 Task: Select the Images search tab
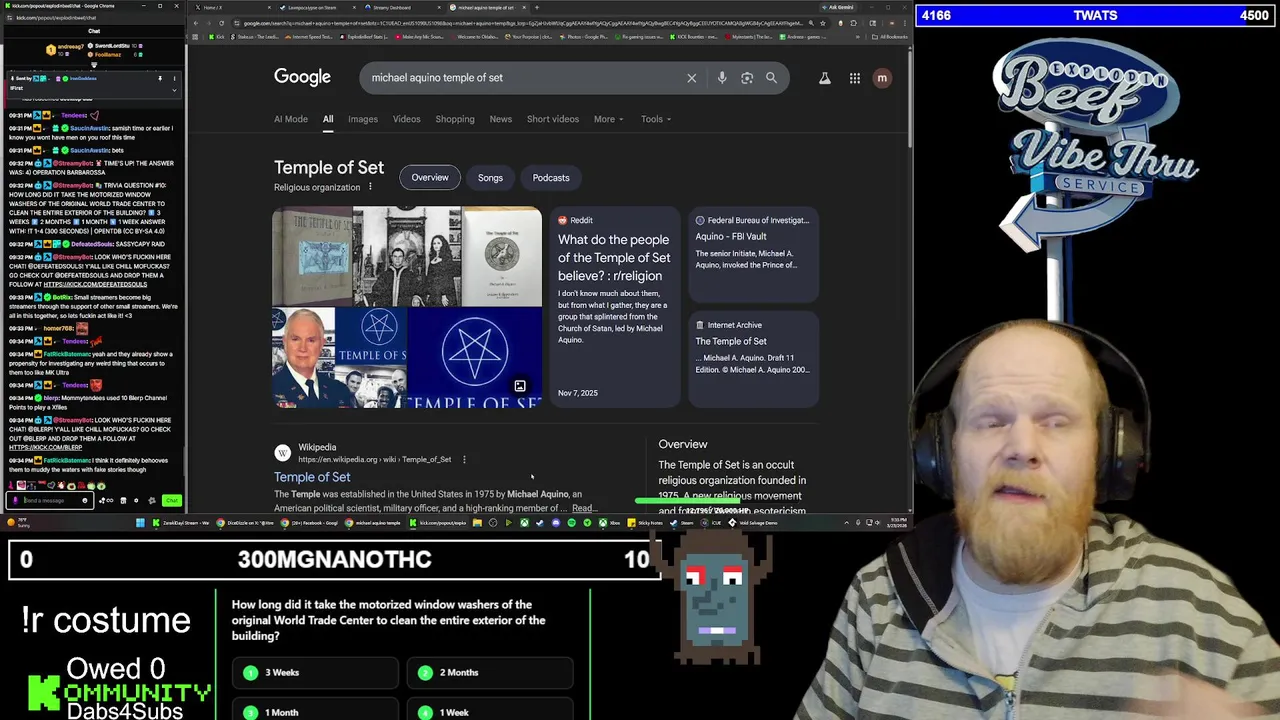coord(363,119)
